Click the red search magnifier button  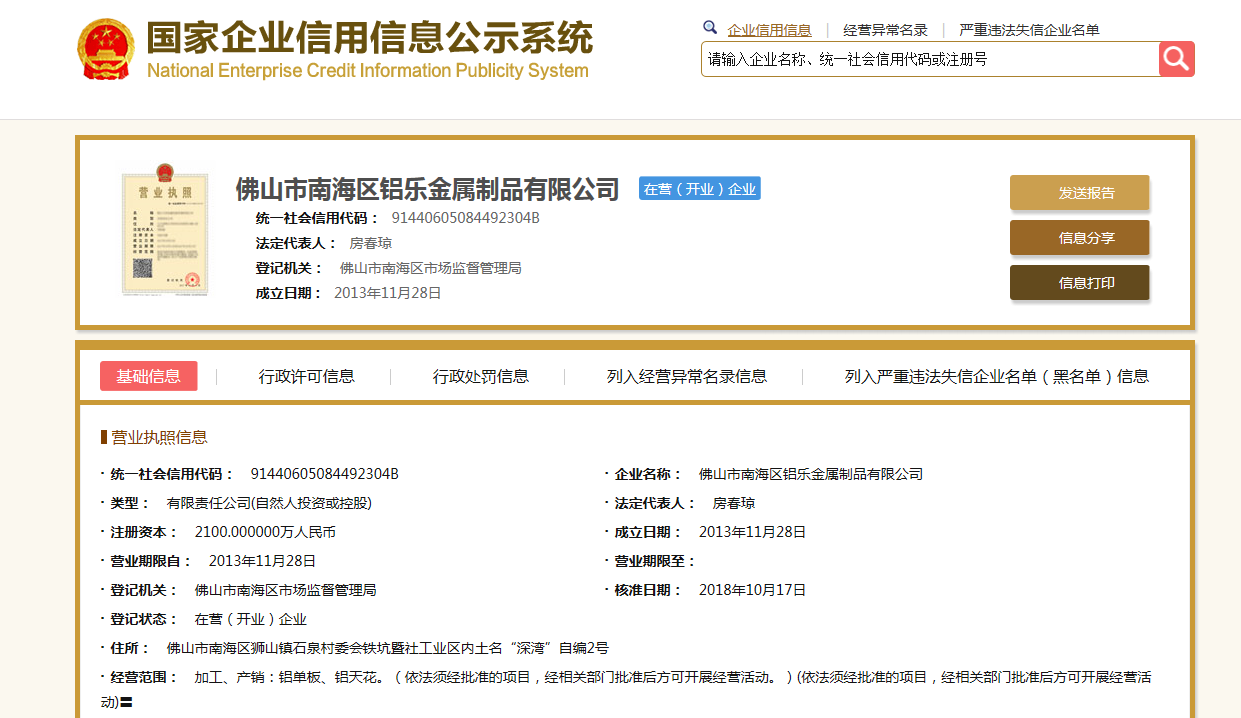pos(1176,59)
